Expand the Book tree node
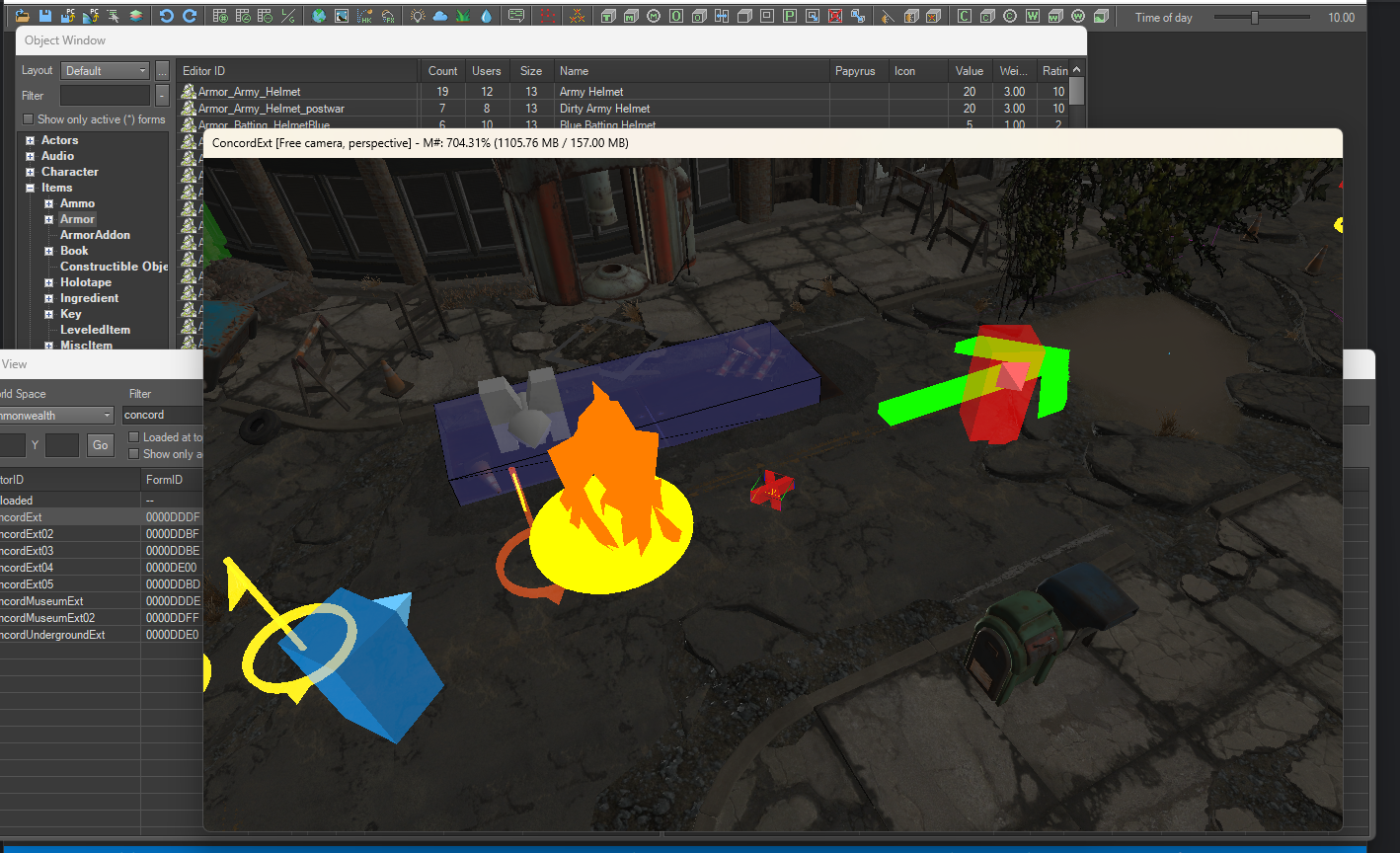 [x=48, y=251]
